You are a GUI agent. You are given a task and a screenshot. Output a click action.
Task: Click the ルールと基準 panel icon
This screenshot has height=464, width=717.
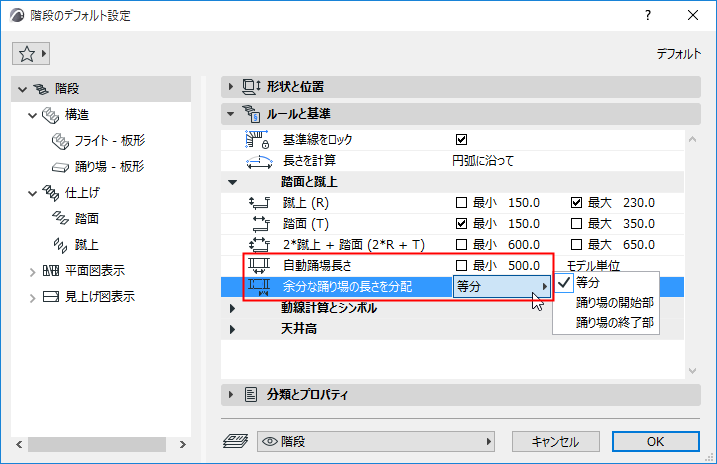[x=251, y=113]
